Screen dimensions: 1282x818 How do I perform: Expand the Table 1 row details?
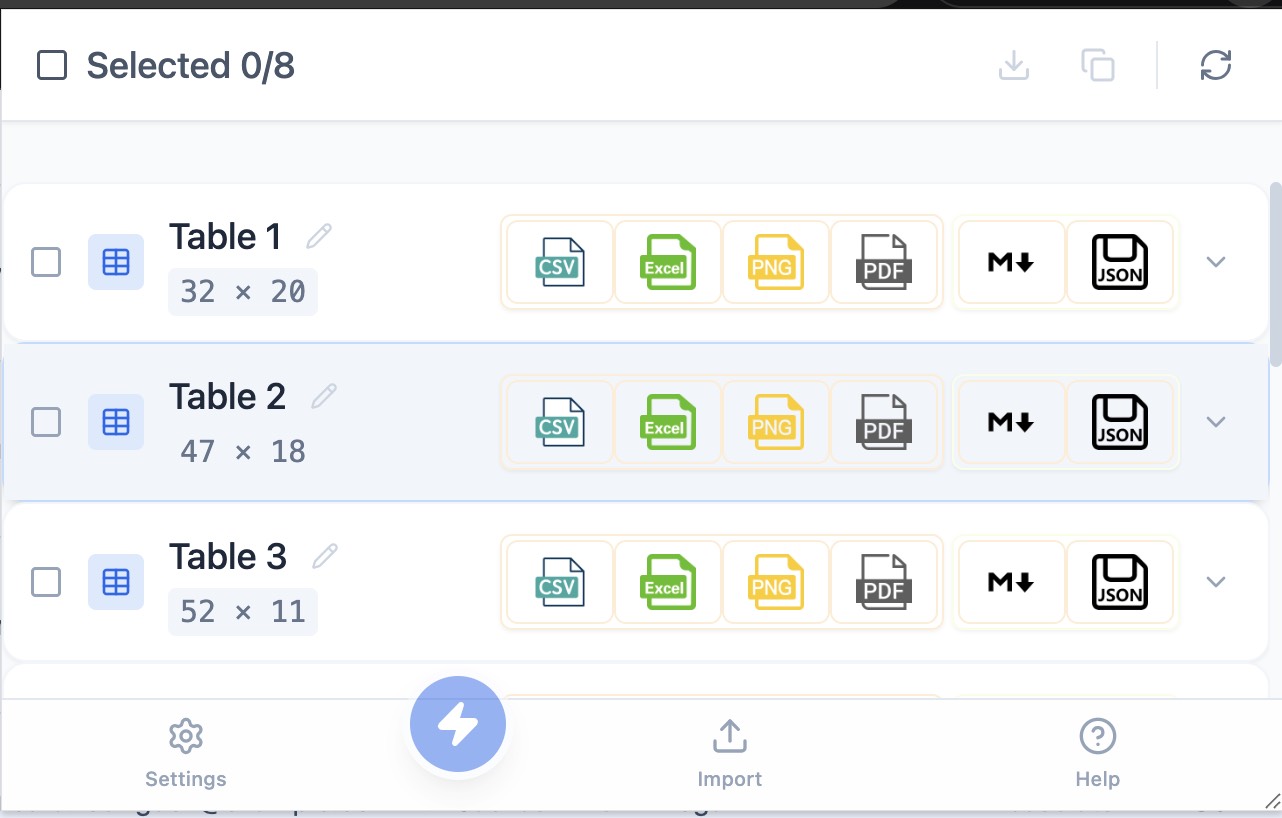[1216, 262]
